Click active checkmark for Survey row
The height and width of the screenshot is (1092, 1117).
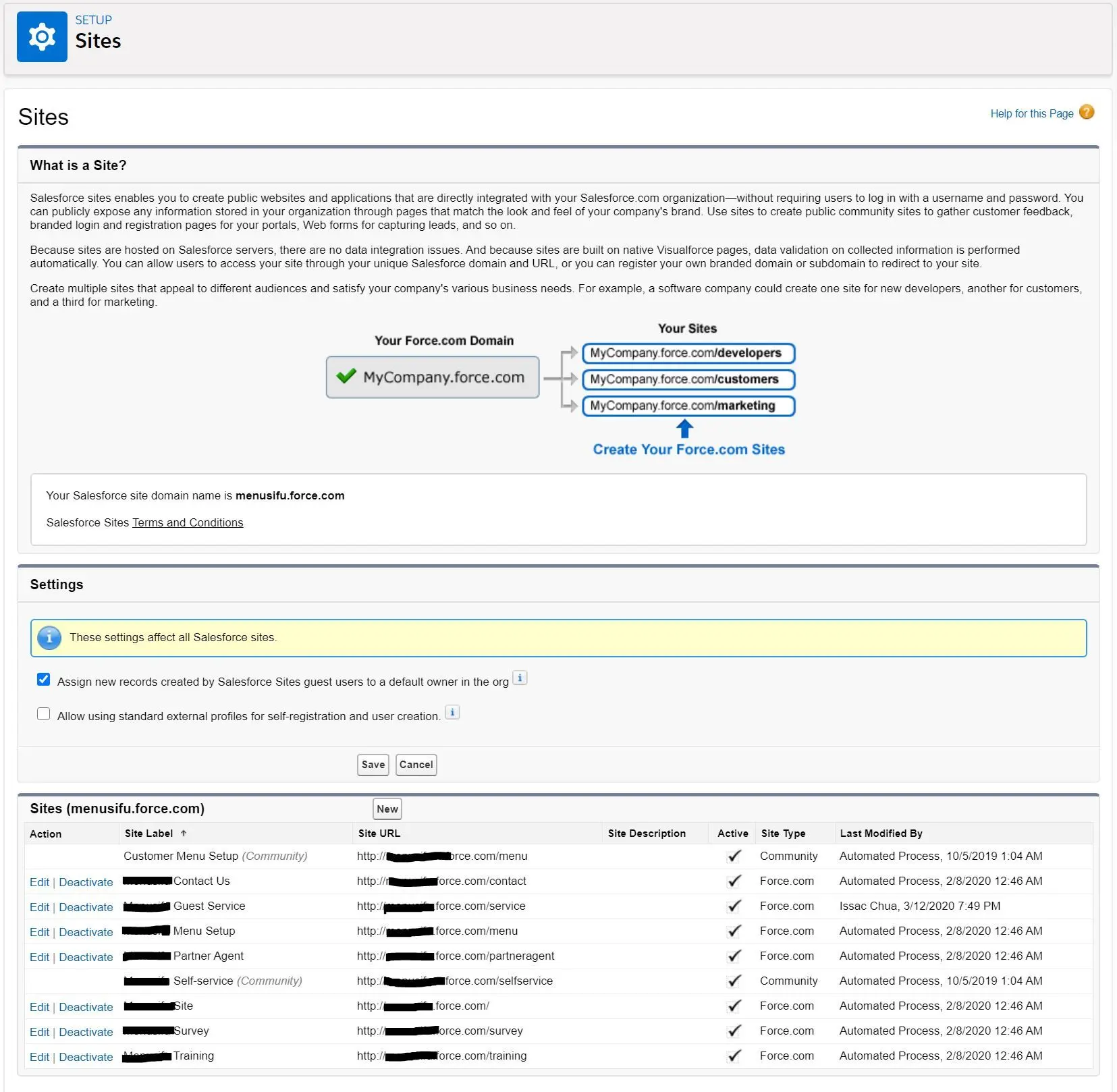tap(734, 1031)
